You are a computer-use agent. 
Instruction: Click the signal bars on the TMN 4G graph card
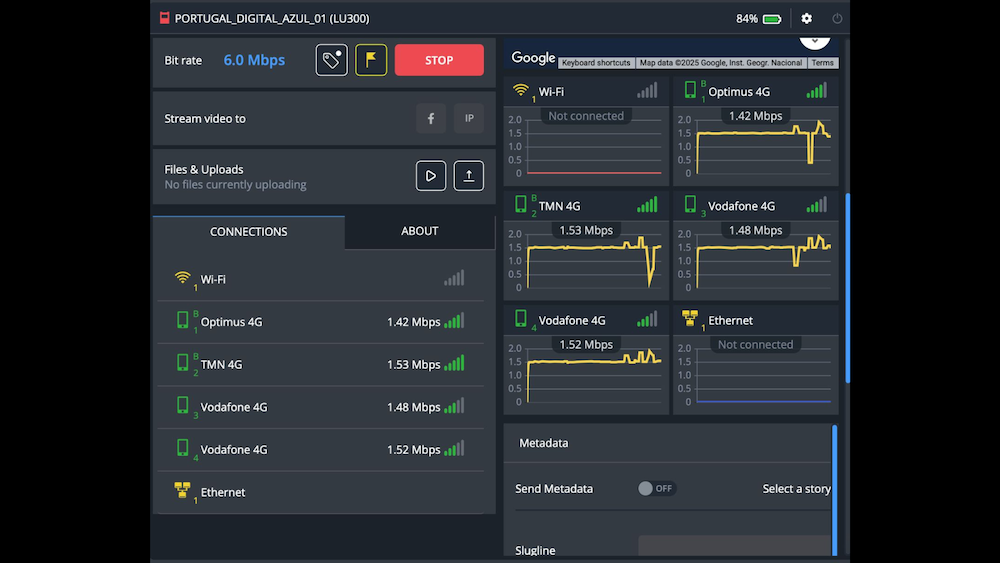click(647, 205)
